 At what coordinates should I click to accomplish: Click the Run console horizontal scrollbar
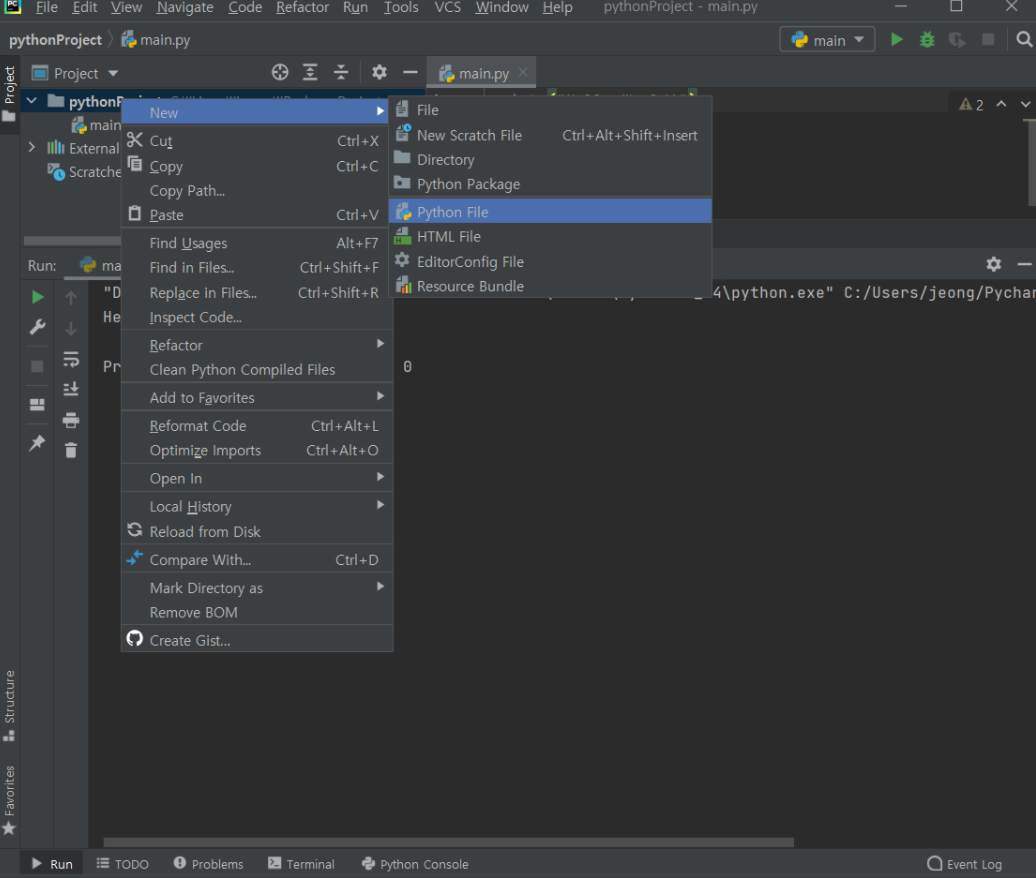449,842
